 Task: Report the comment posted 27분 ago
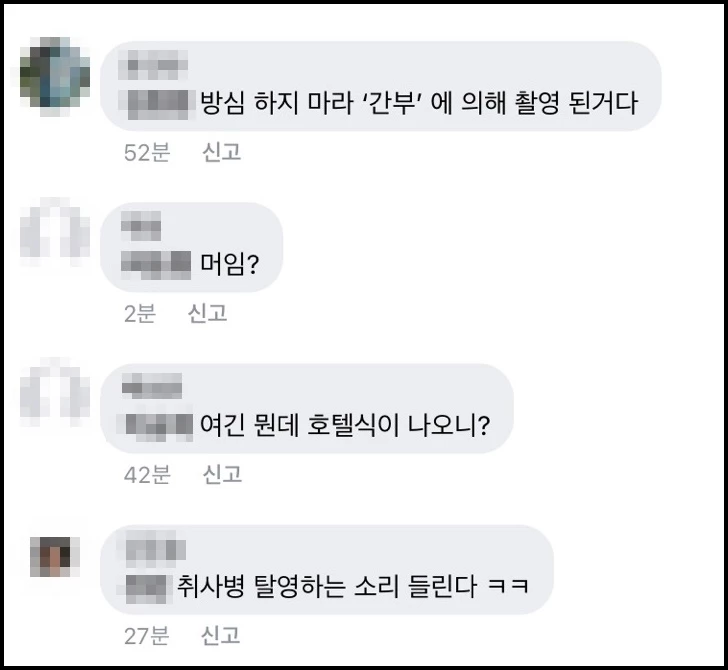(x=221, y=636)
